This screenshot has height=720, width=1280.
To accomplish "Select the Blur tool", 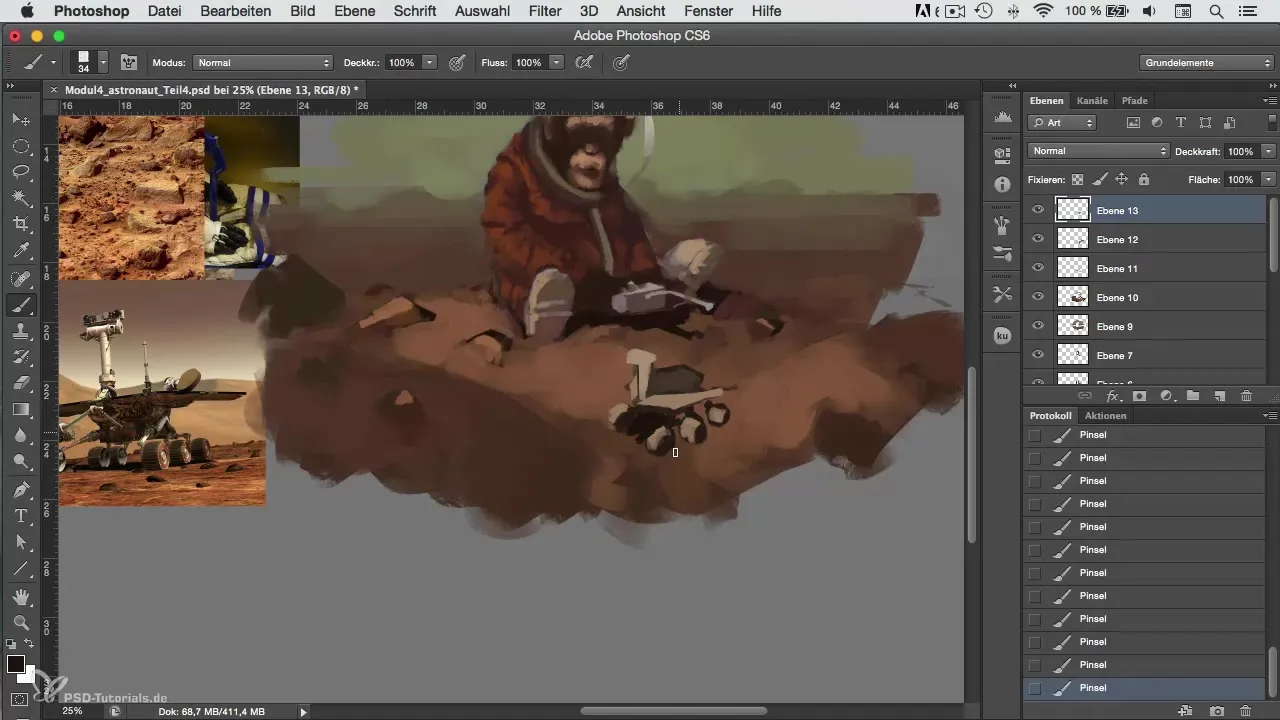I will click(x=20, y=435).
